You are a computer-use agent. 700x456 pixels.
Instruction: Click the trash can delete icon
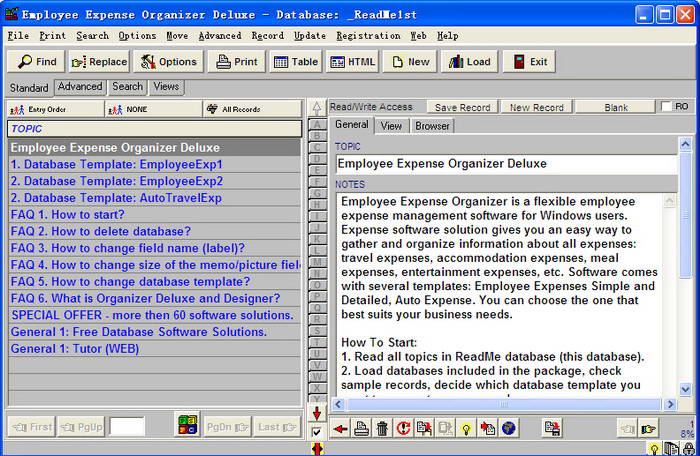tap(382, 429)
